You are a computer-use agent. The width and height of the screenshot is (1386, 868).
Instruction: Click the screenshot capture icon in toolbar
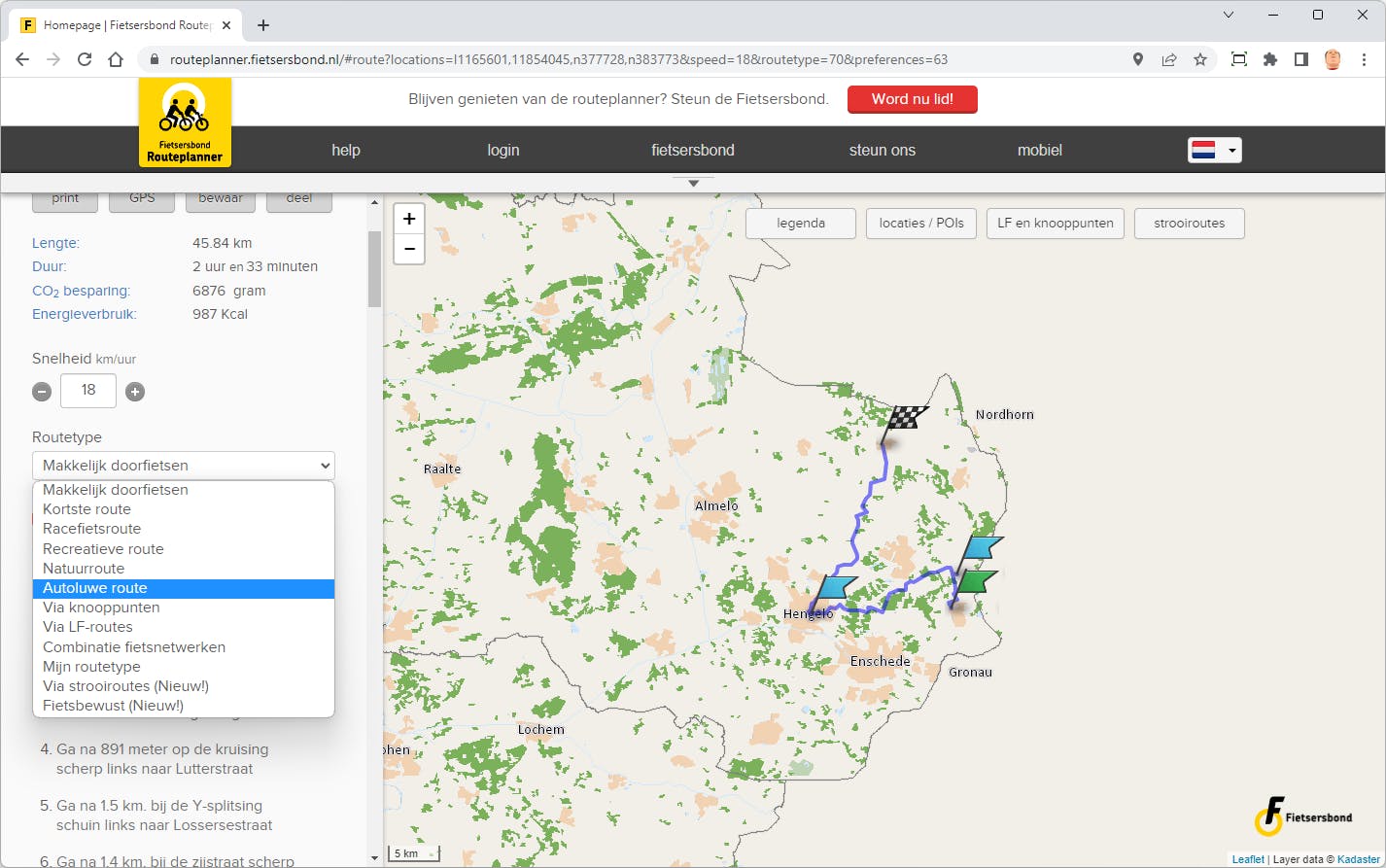tap(1239, 59)
